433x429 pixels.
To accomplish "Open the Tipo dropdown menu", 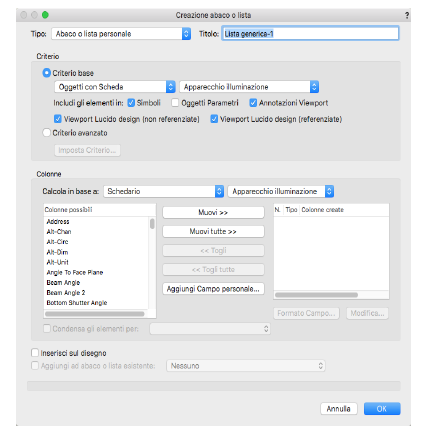I will (x=121, y=34).
